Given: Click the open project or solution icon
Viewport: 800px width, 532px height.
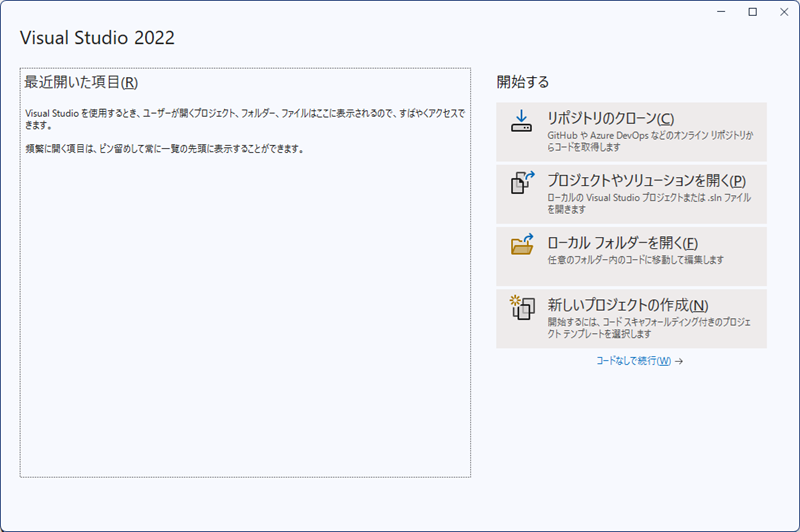Looking at the screenshot, I should click(522, 183).
